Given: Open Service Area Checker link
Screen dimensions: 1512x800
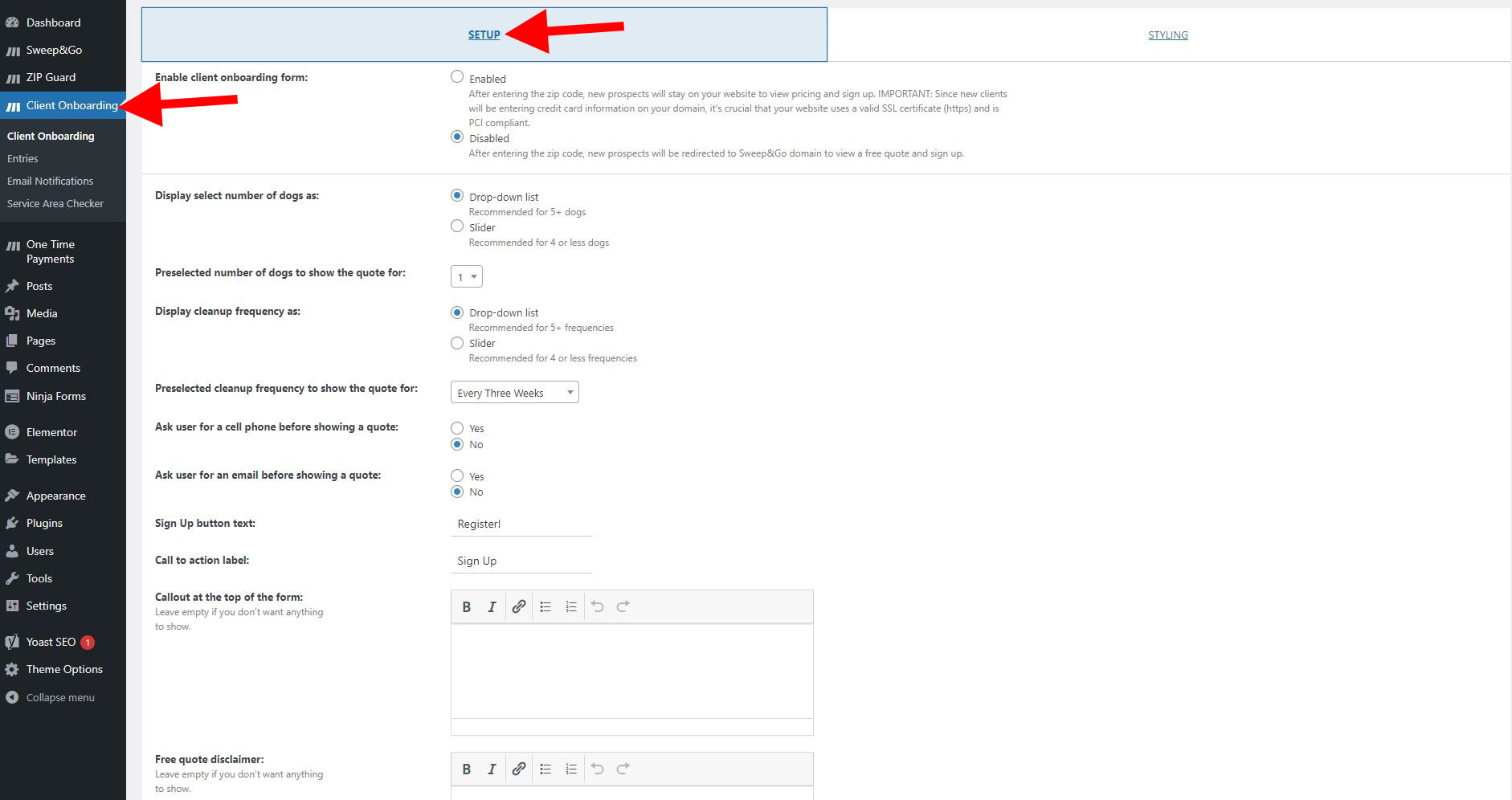Looking at the screenshot, I should tap(55, 204).
